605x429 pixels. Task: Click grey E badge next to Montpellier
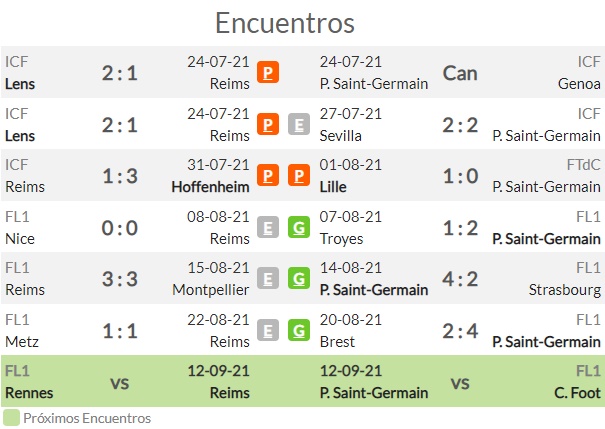(x=268, y=278)
